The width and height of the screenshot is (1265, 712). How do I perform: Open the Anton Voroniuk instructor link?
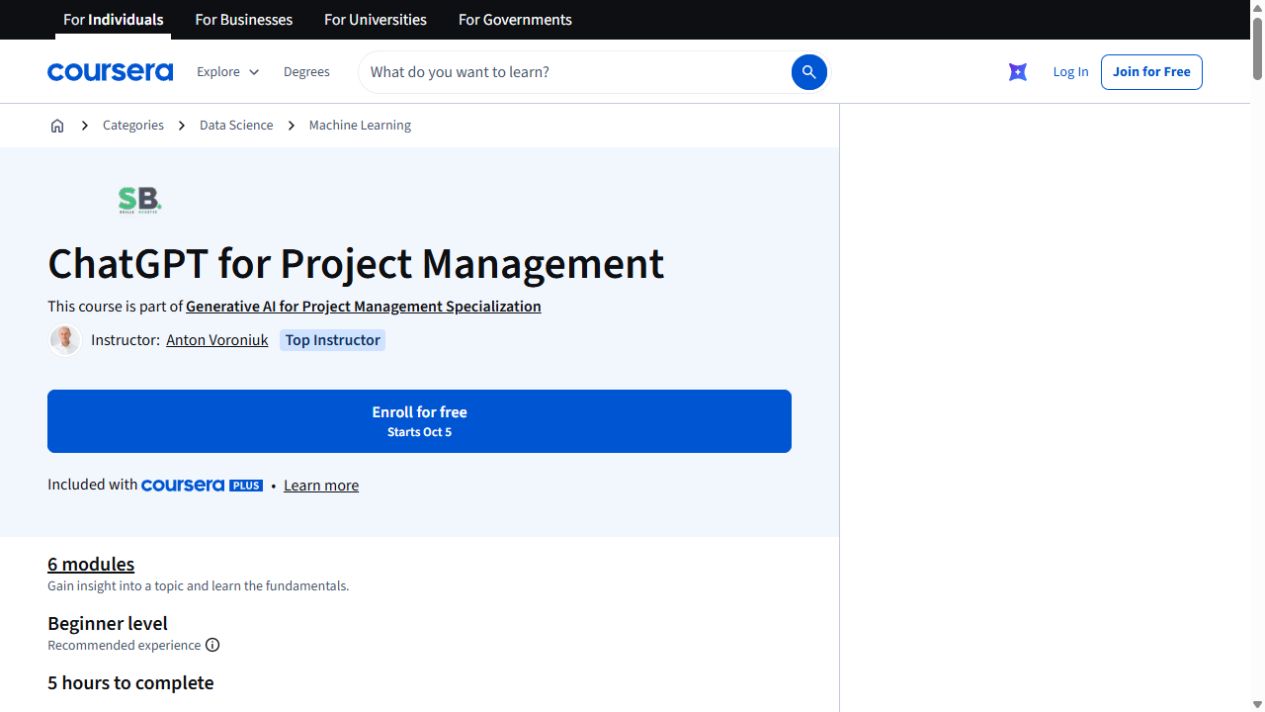pyautogui.click(x=217, y=340)
